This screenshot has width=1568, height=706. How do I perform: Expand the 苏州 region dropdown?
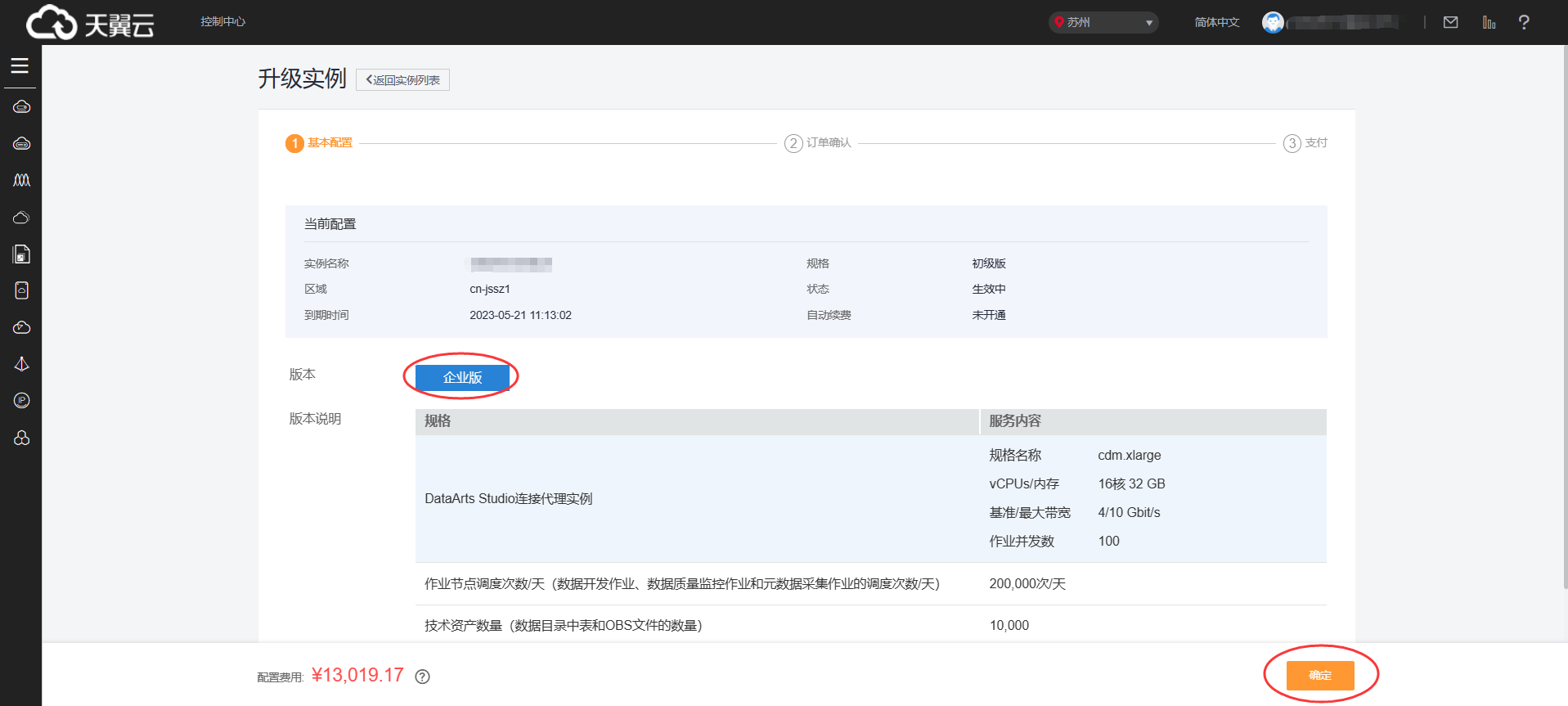1103,22
